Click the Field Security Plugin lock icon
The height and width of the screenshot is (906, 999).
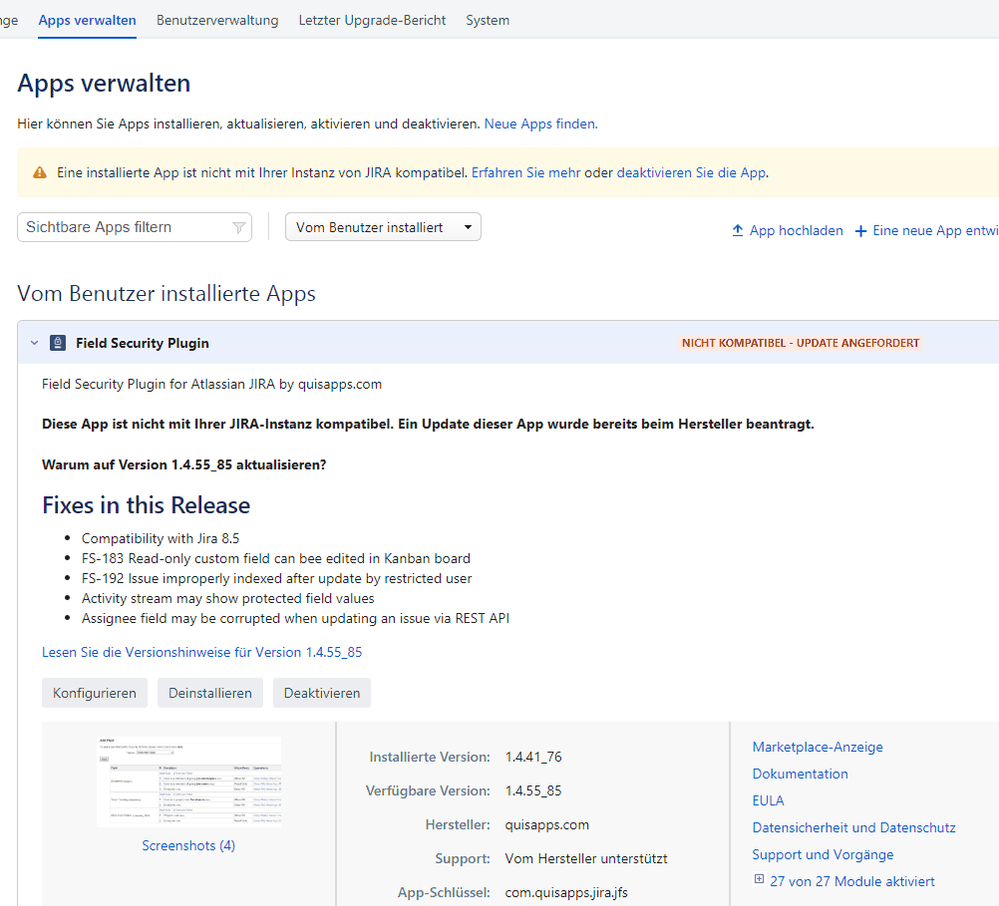[58, 343]
